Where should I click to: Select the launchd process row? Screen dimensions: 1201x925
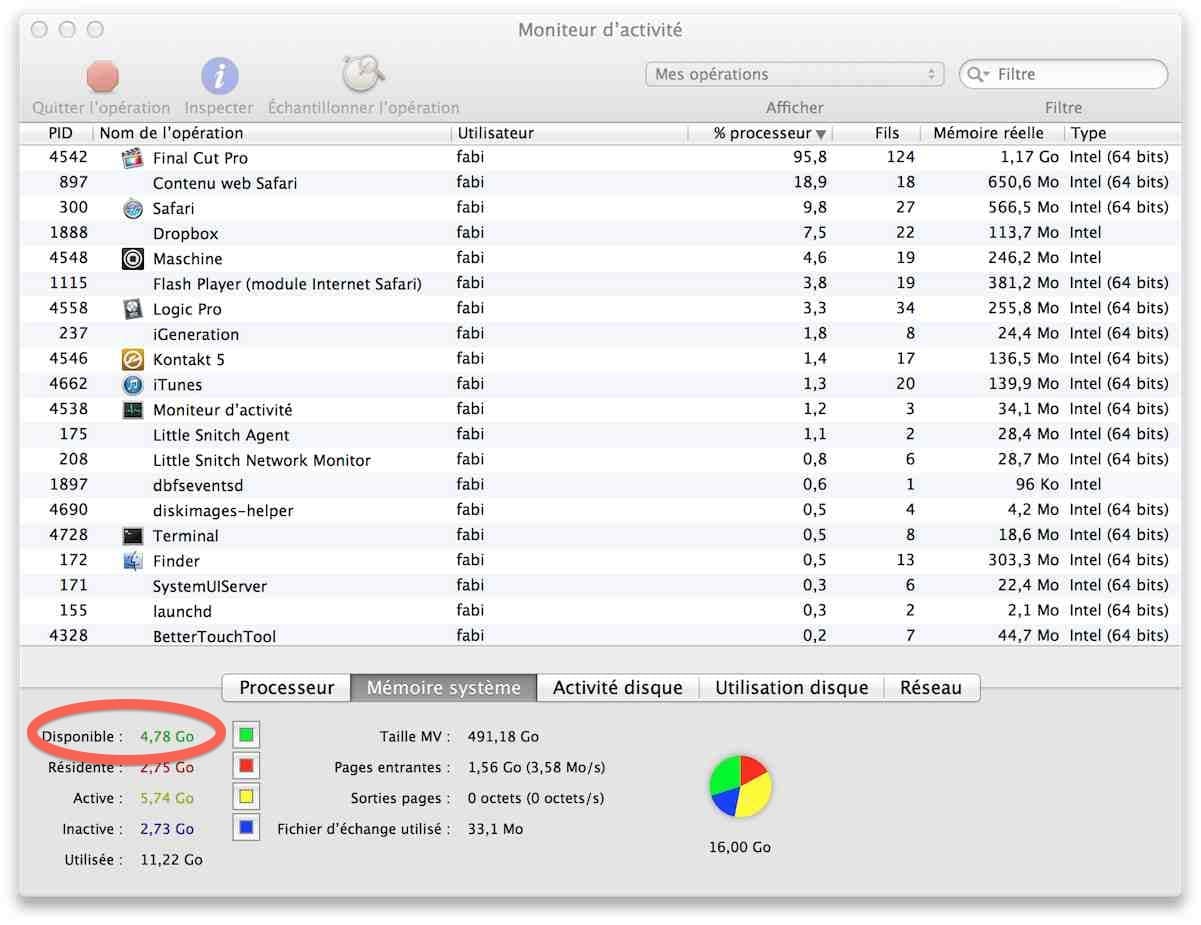(600, 611)
